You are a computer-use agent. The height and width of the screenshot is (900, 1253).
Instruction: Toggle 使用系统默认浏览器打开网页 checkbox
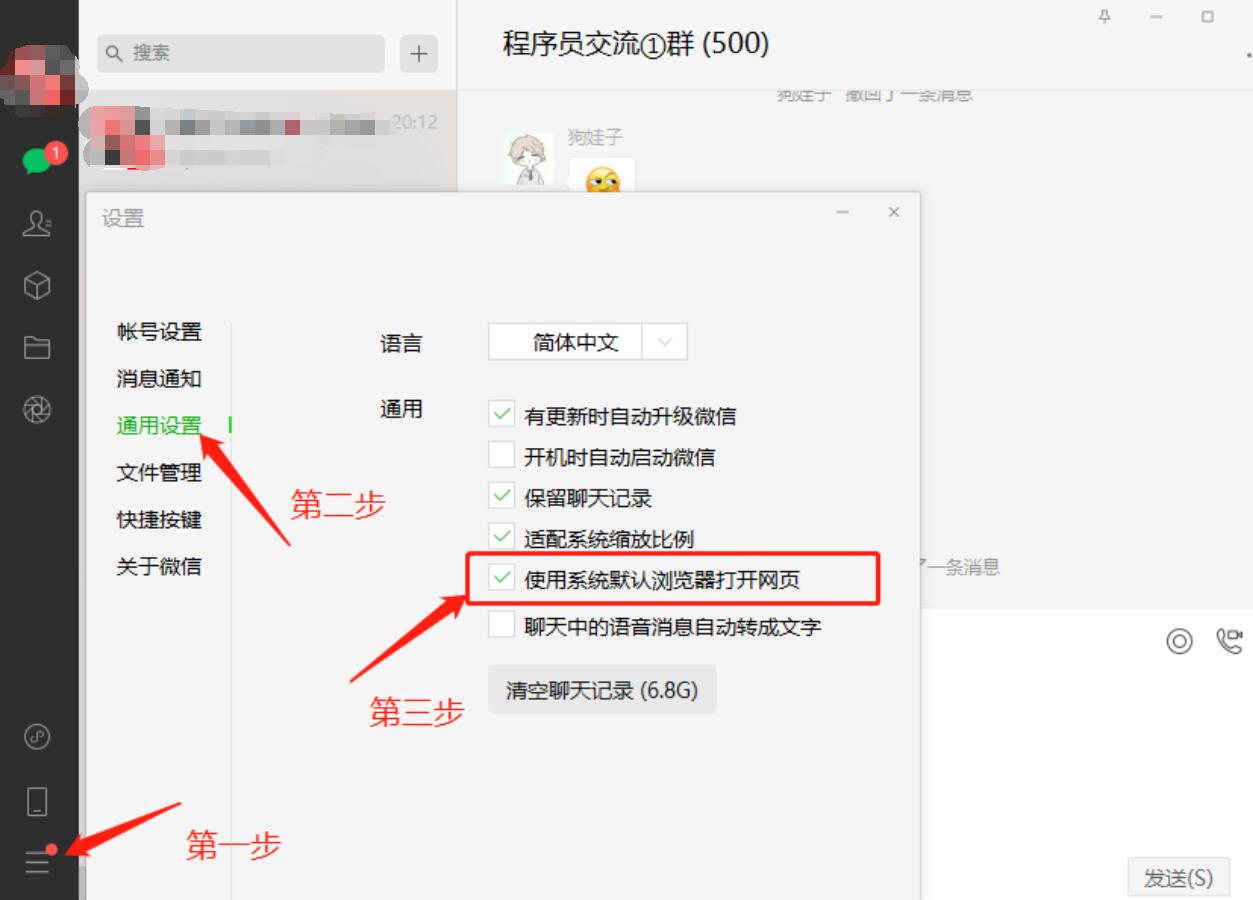point(501,578)
